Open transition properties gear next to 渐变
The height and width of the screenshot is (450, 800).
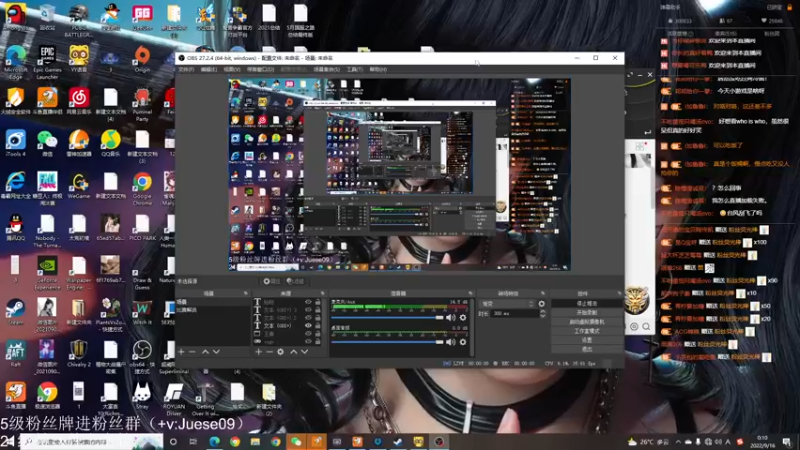click(x=541, y=304)
